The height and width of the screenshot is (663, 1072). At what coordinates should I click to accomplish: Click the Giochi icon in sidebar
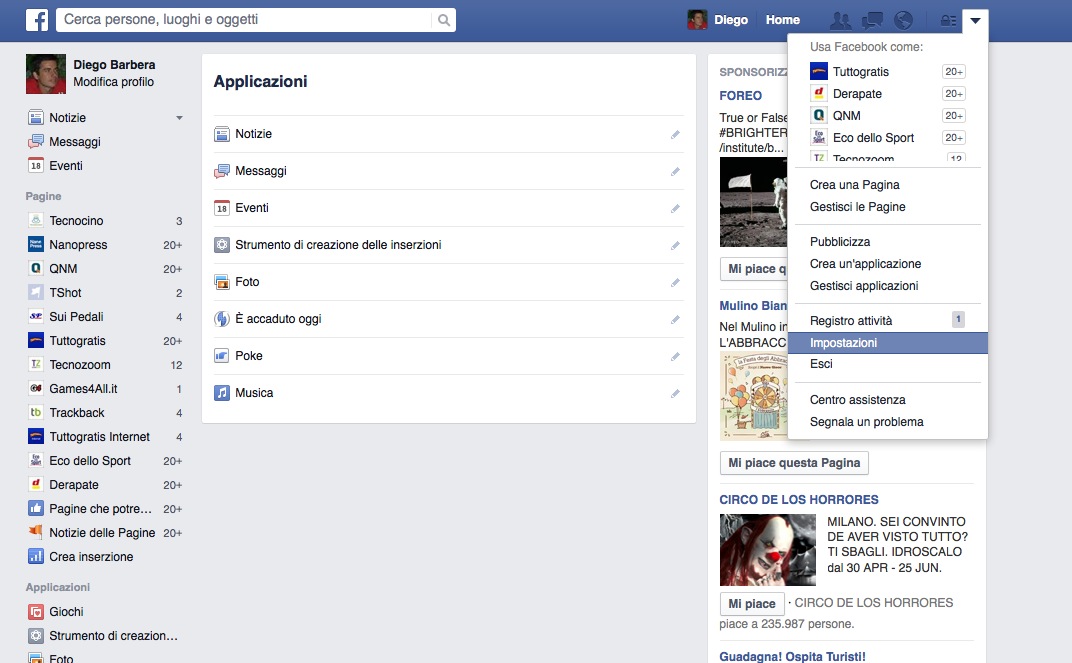36,612
